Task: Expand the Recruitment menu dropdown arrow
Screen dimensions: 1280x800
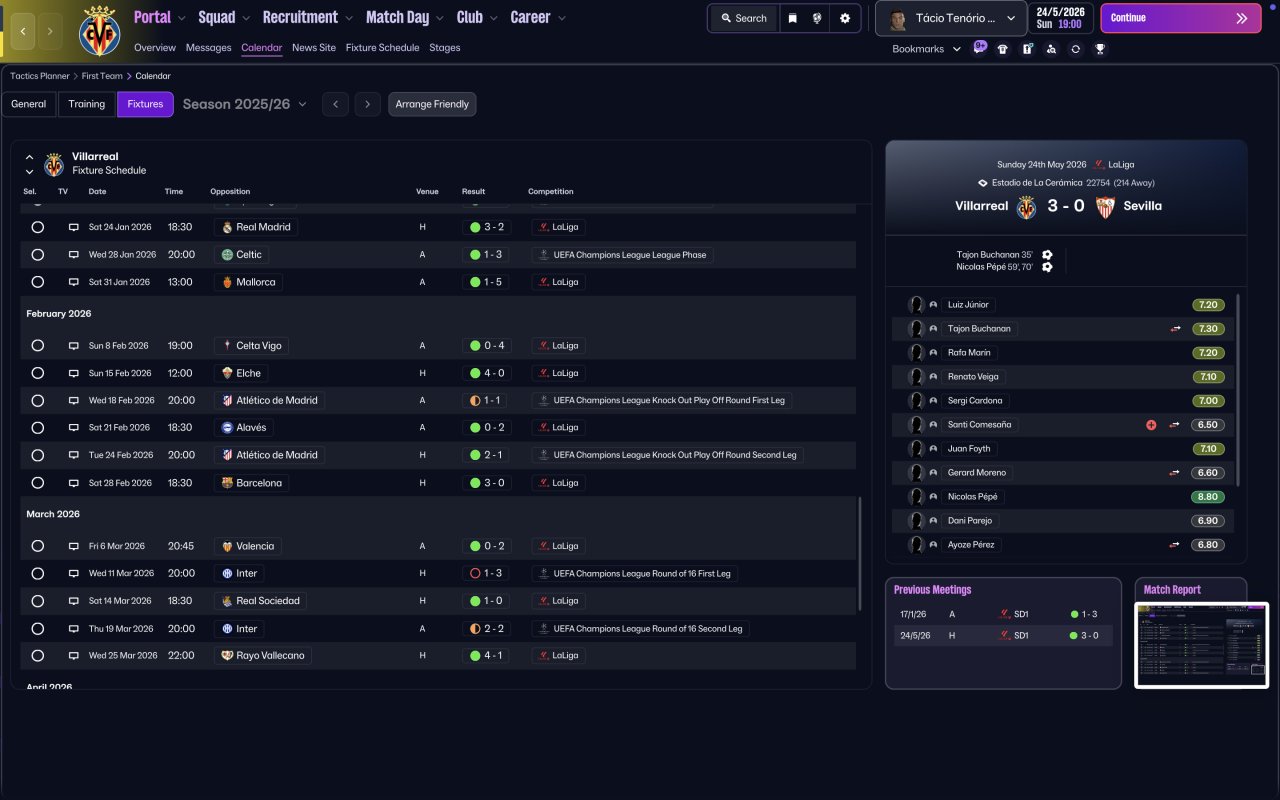Action: pos(348,18)
